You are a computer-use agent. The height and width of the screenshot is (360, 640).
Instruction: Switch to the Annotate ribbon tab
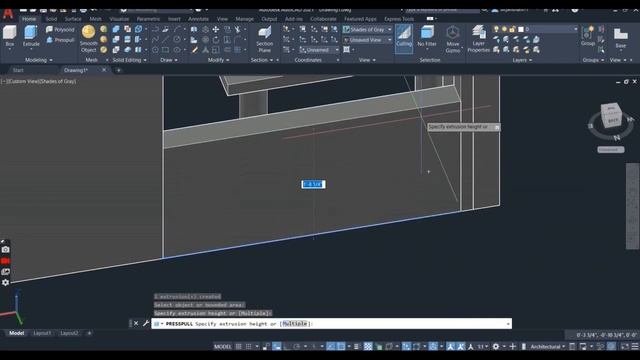[x=198, y=19]
